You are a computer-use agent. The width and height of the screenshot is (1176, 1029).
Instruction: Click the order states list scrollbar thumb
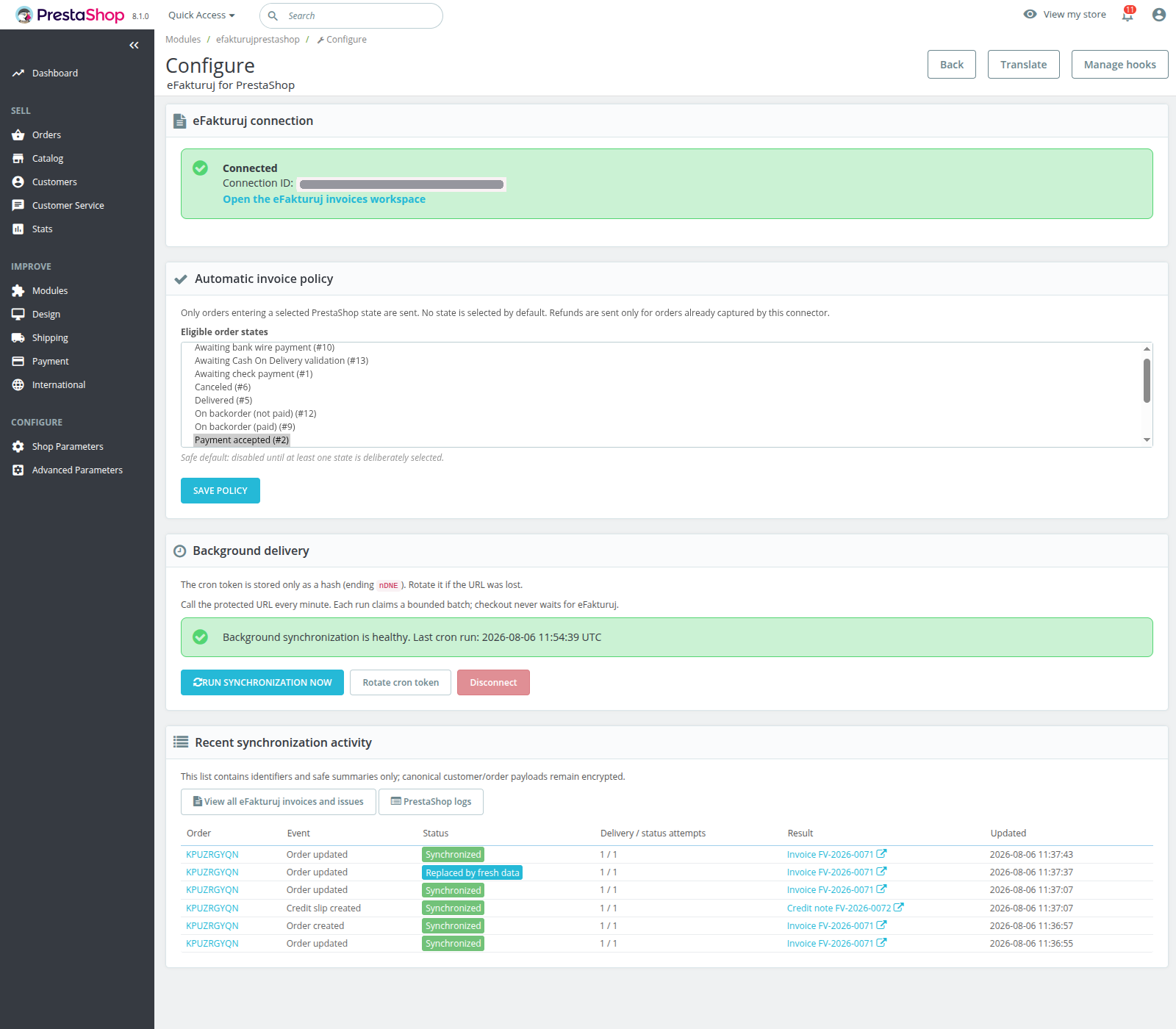pyautogui.click(x=1147, y=381)
